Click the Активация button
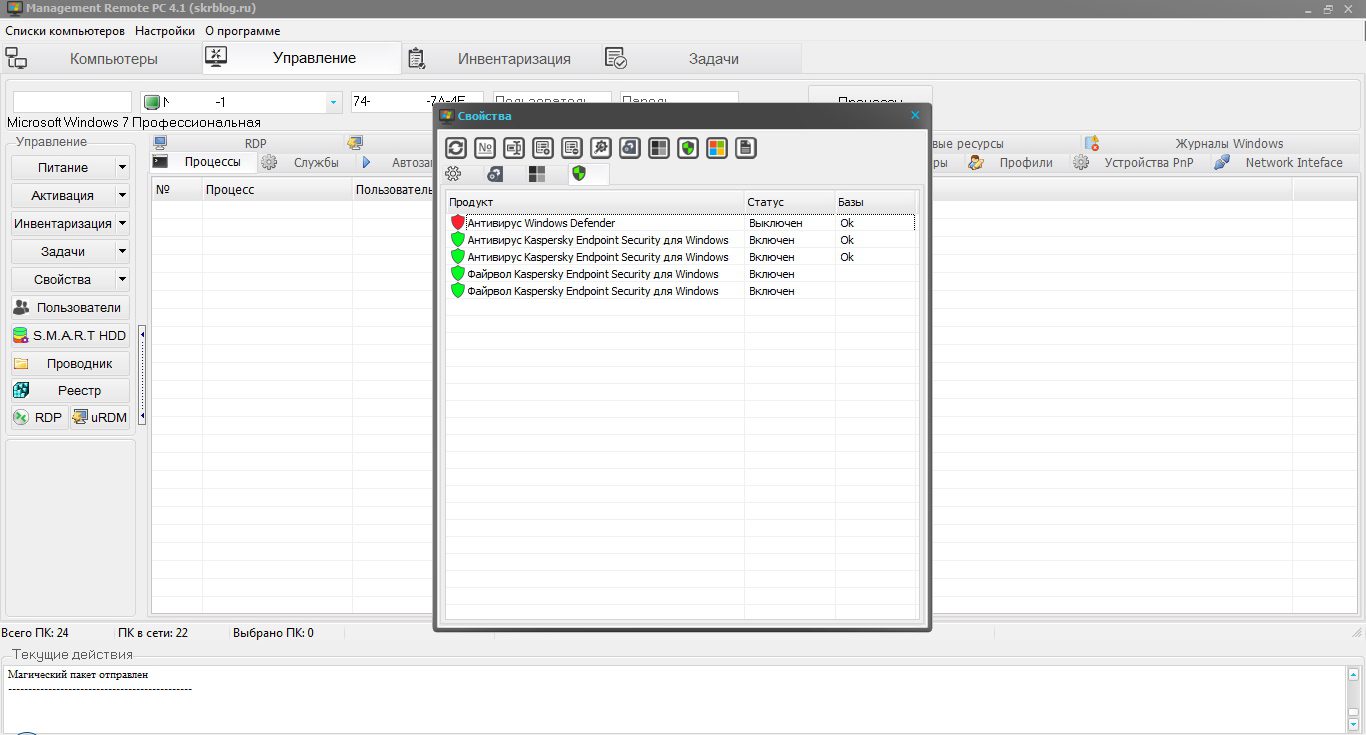This screenshot has height=735, width=1366. pos(63,195)
